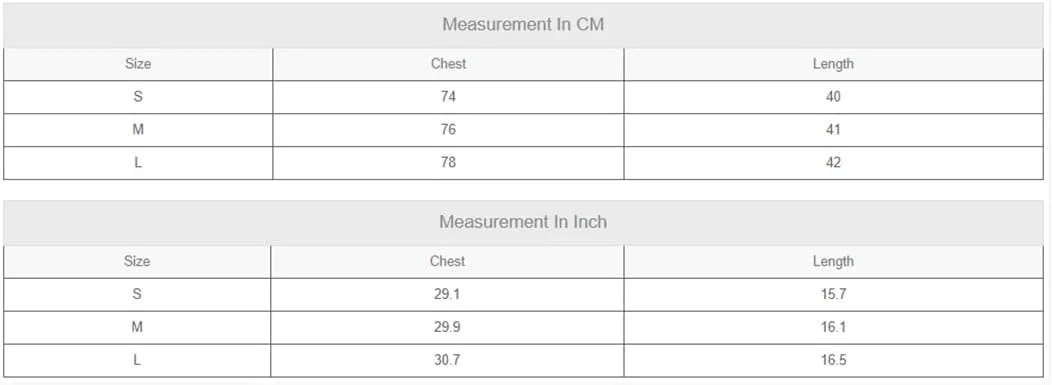Click the Measurement In Inch header
This screenshot has width=1052, height=385.
click(523, 222)
